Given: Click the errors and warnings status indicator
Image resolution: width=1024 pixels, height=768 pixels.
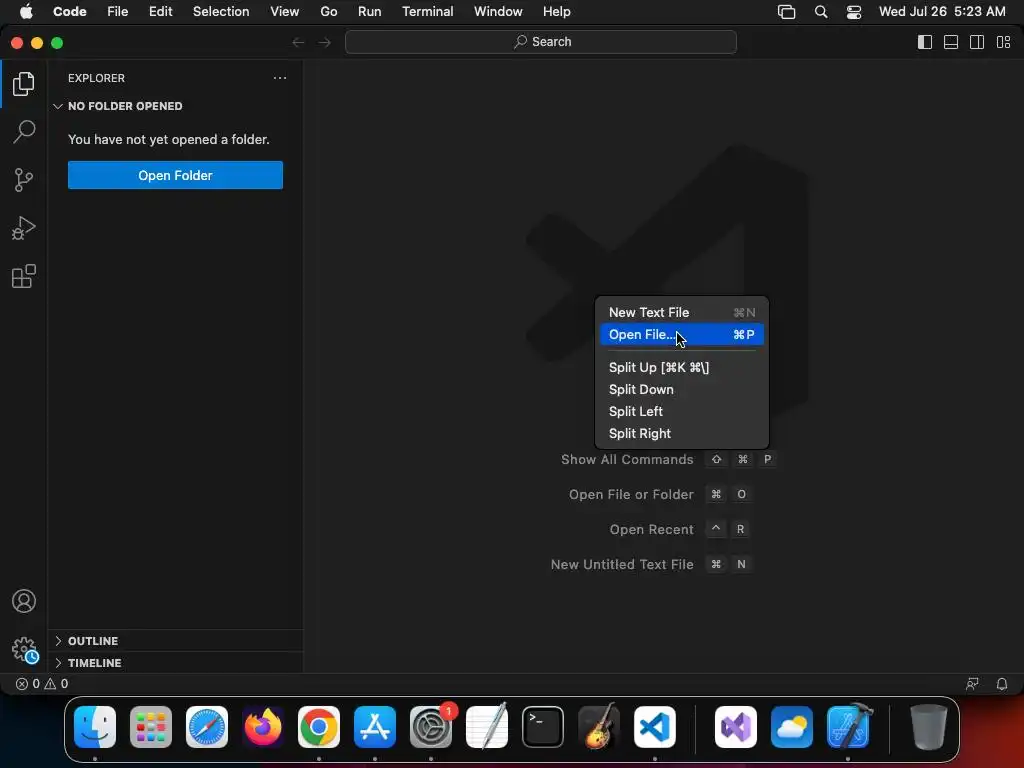Looking at the screenshot, I should (42, 684).
